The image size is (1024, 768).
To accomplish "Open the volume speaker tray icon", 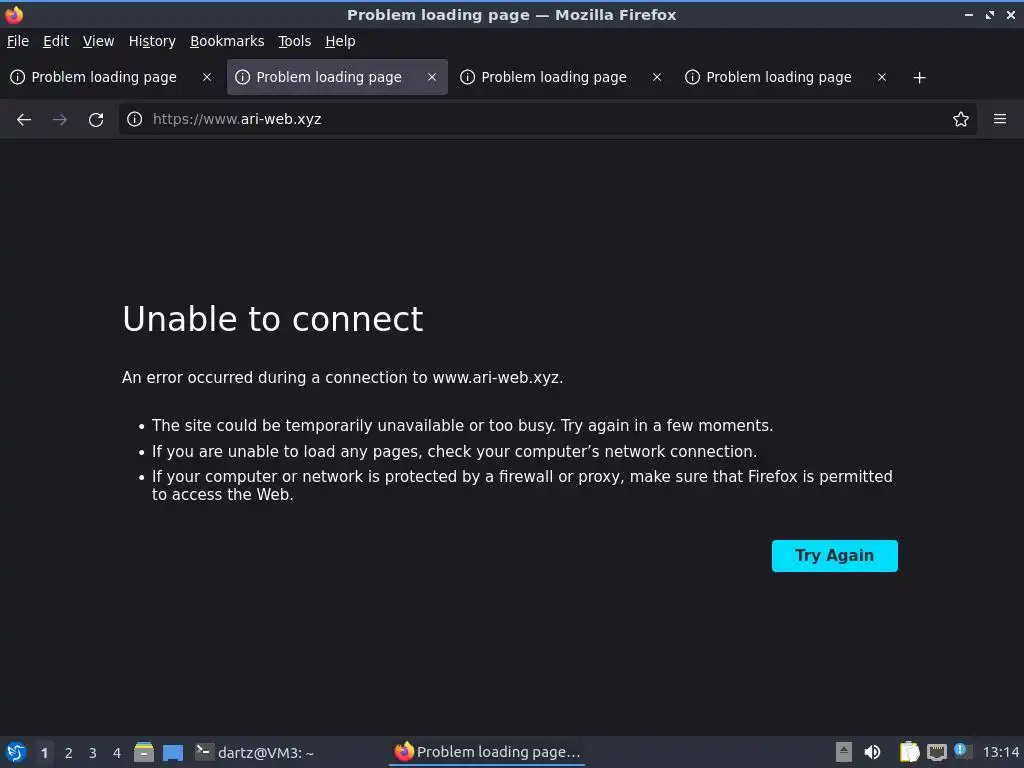I will pyautogui.click(x=872, y=752).
